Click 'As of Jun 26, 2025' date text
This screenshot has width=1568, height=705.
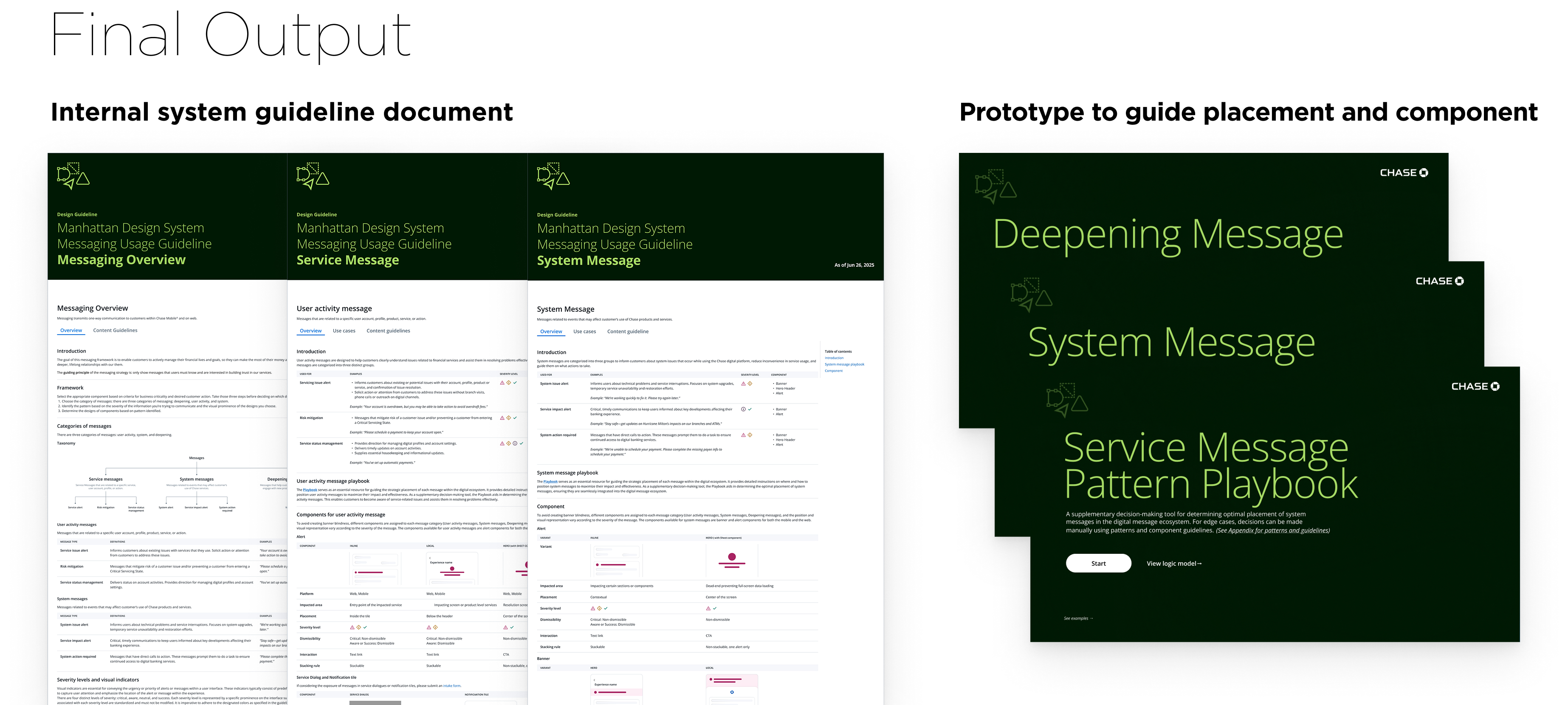(854, 265)
